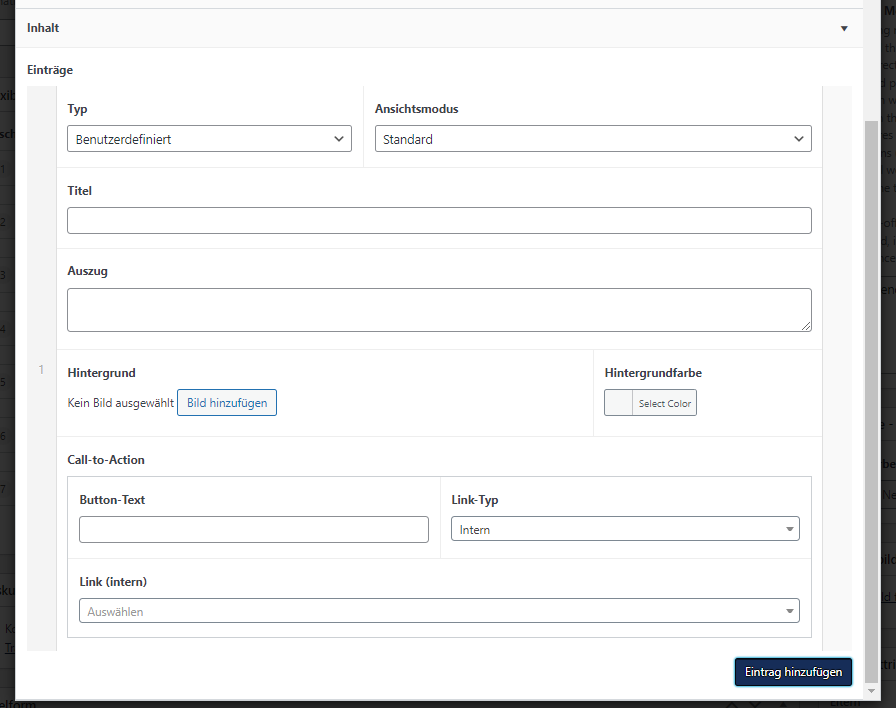Focus the Titel text field
Viewport: 896px width, 708px height.
[x=439, y=220]
